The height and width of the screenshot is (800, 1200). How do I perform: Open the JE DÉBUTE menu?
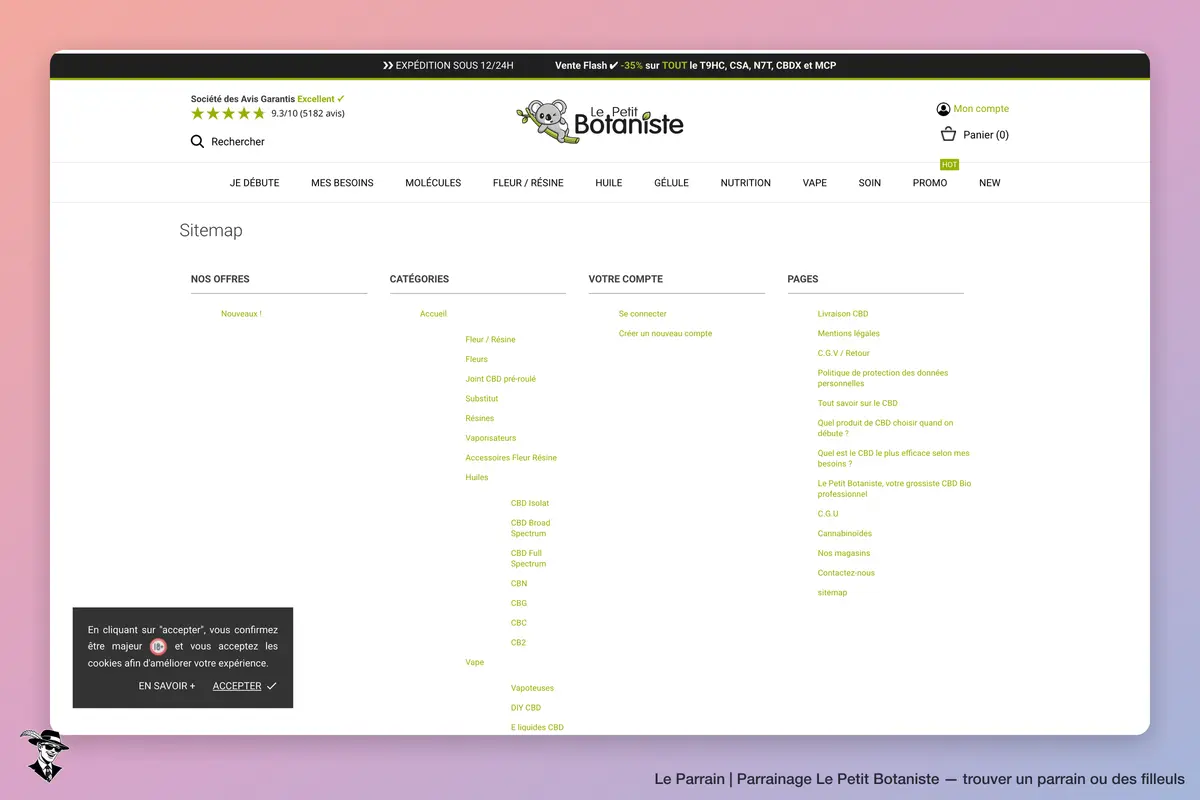[255, 183]
